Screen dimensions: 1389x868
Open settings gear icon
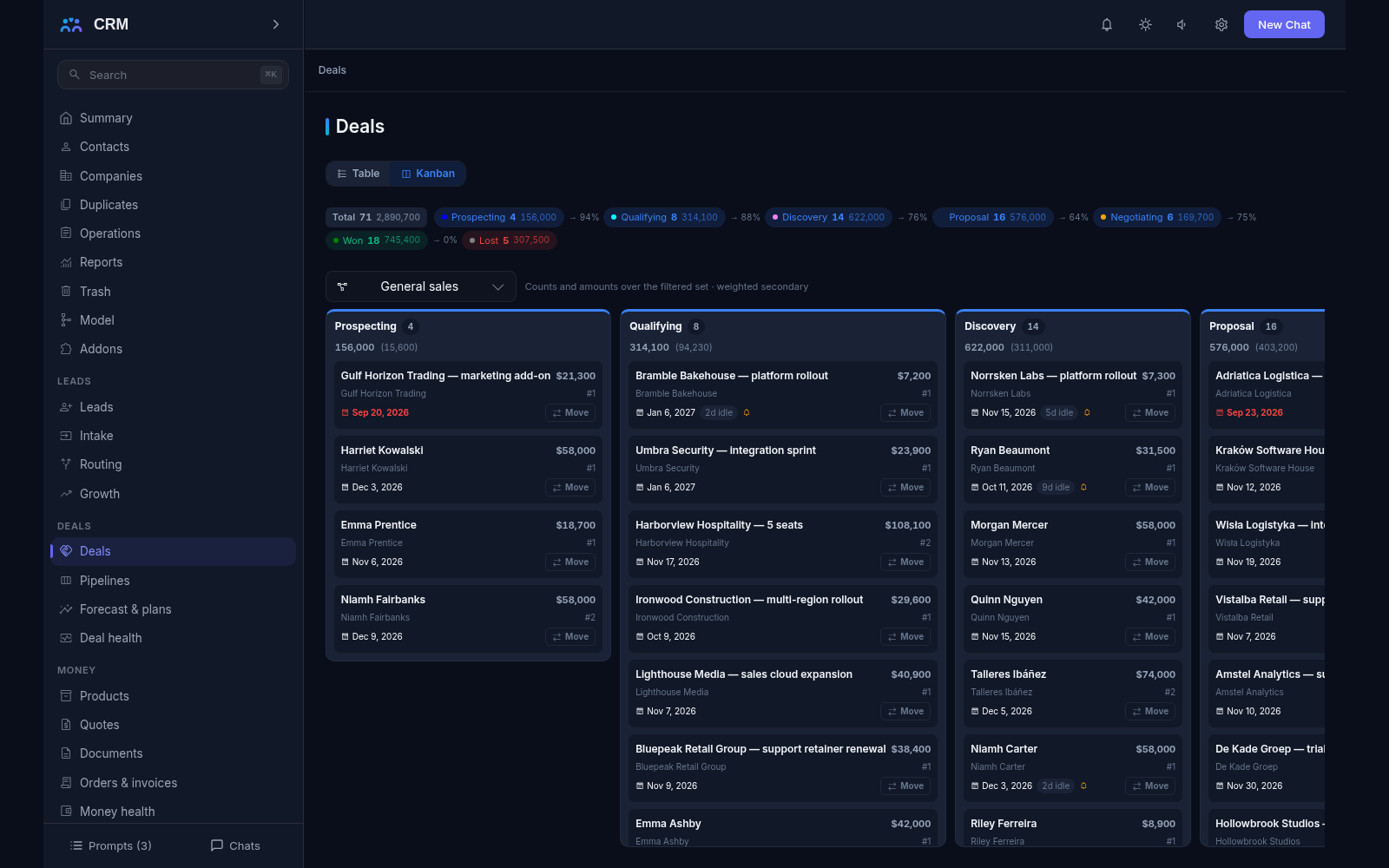pyautogui.click(x=1221, y=24)
